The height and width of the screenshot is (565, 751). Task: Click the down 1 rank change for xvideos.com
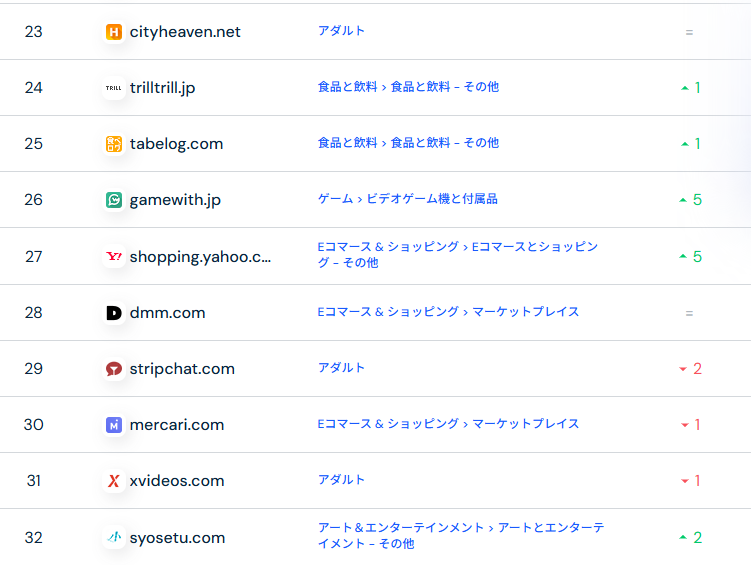point(691,481)
